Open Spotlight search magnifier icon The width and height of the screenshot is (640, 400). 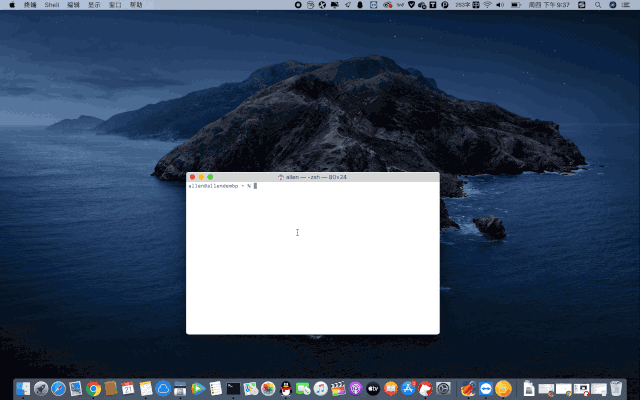click(598, 5)
